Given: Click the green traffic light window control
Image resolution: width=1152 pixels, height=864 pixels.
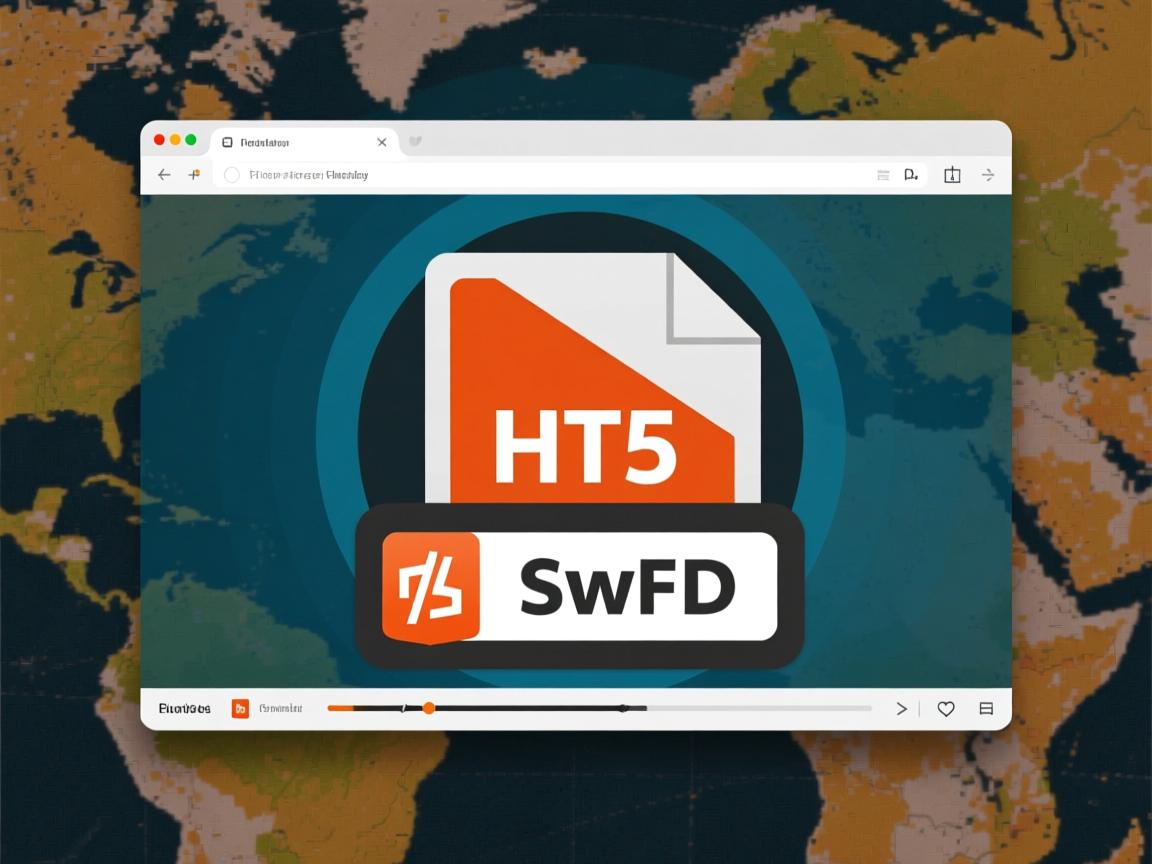Looking at the screenshot, I should tap(190, 140).
